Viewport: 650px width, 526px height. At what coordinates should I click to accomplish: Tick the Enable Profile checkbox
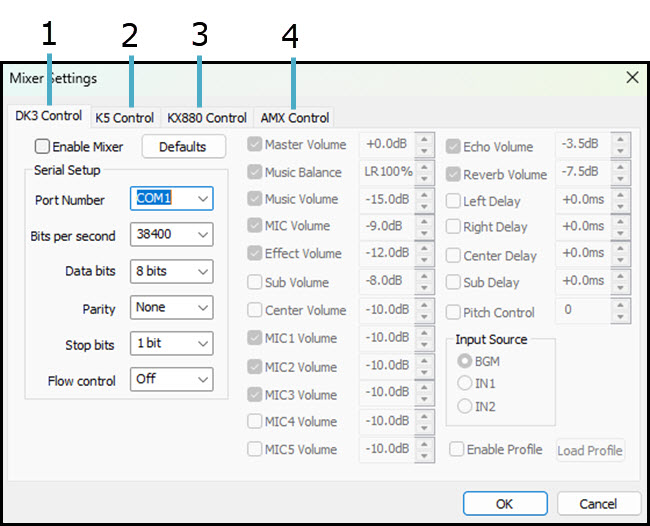click(456, 450)
